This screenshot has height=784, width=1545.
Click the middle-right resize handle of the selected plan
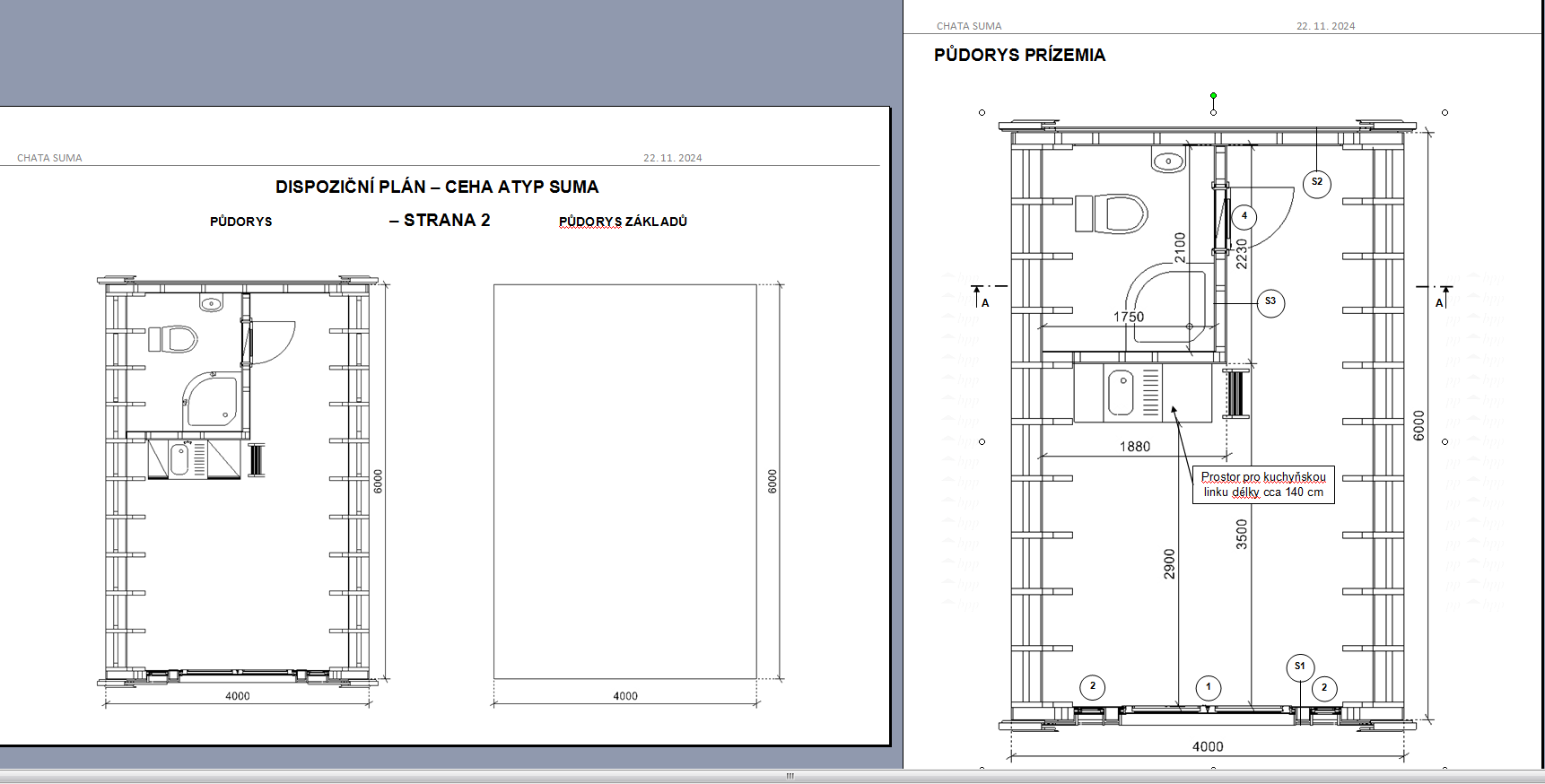click(x=1445, y=441)
